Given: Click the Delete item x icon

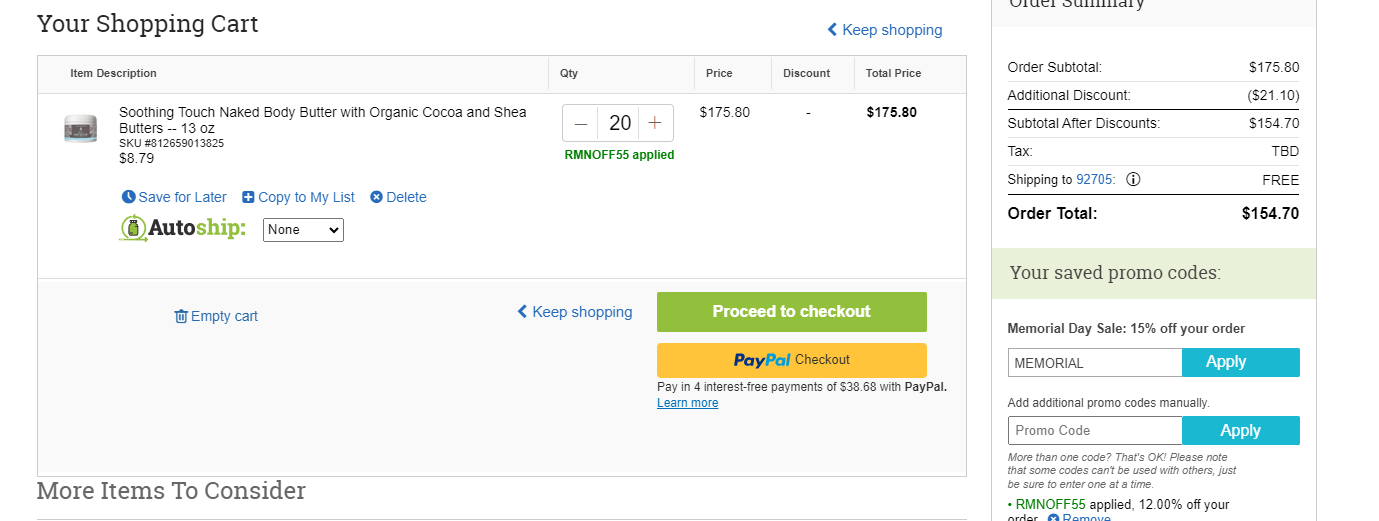Looking at the screenshot, I should [x=376, y=197].
